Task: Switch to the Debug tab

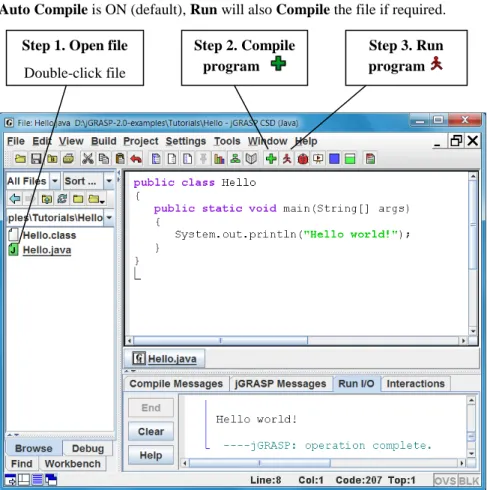Action: pos(88,448)
